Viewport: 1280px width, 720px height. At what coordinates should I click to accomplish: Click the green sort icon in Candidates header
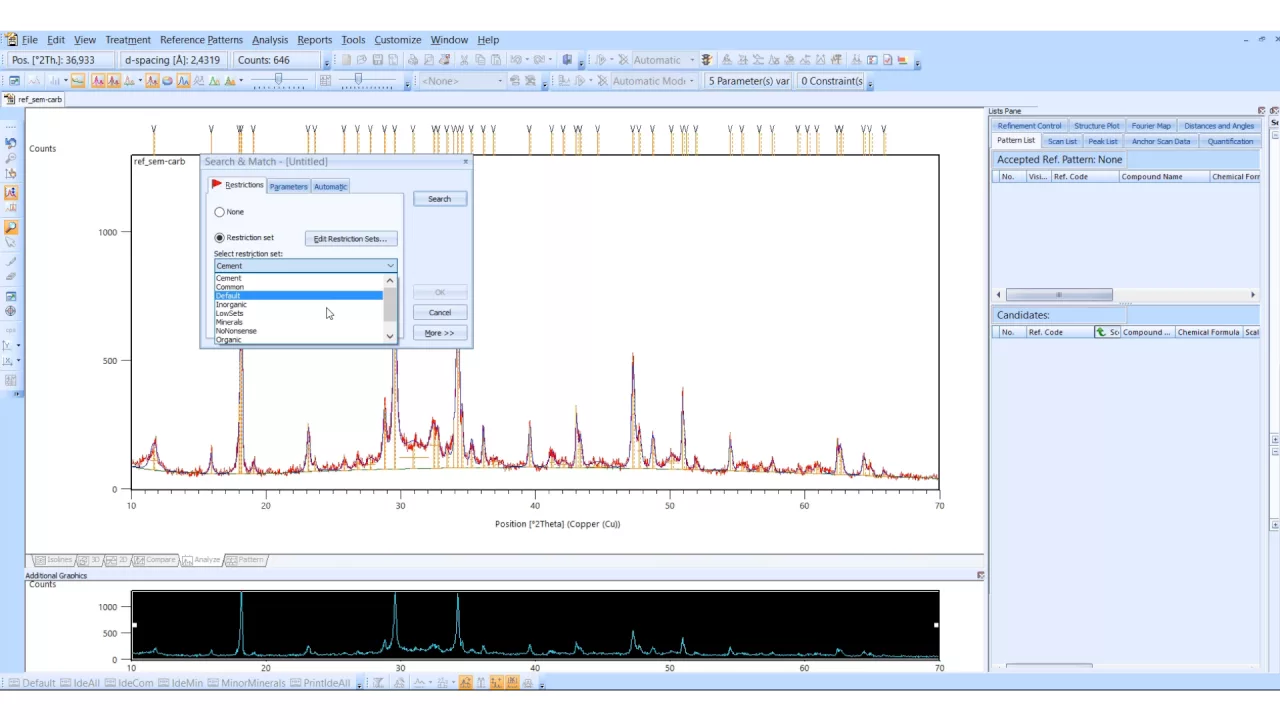pyautogui.click(x=1101, y=332)
